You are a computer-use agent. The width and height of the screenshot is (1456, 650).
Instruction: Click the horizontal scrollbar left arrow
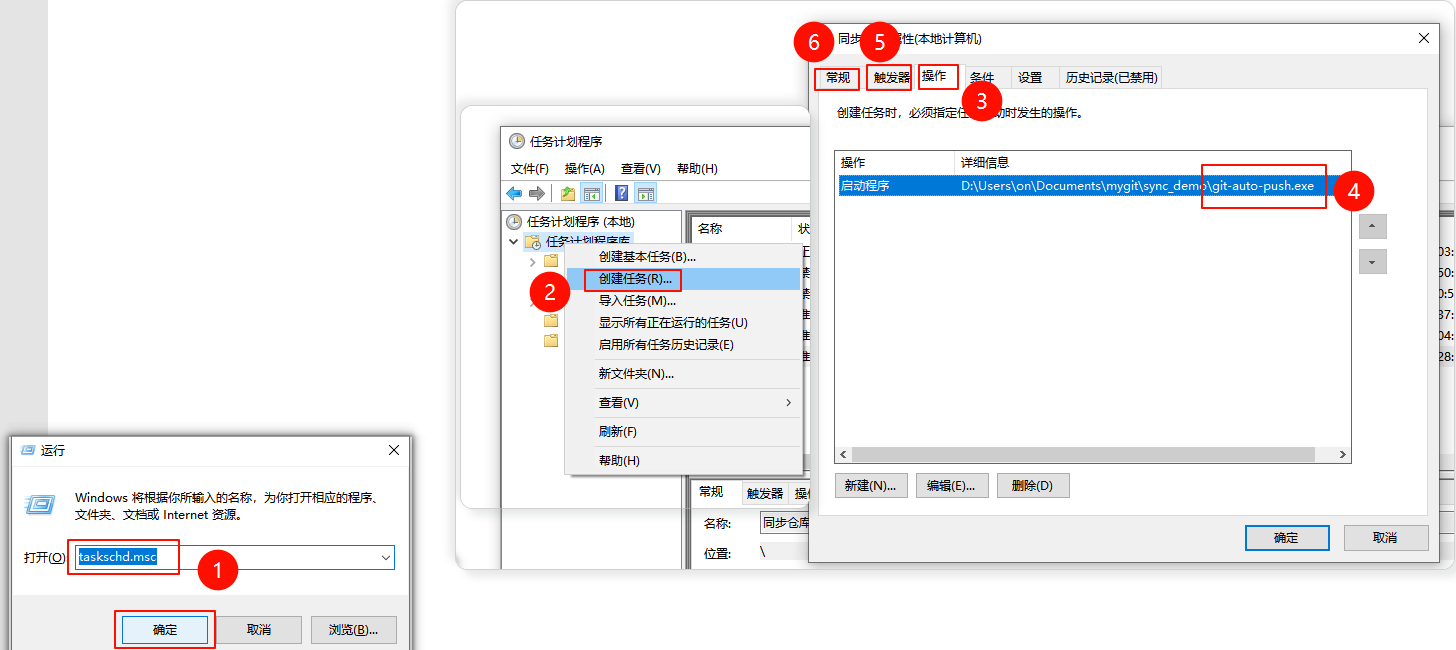(843, 454)
